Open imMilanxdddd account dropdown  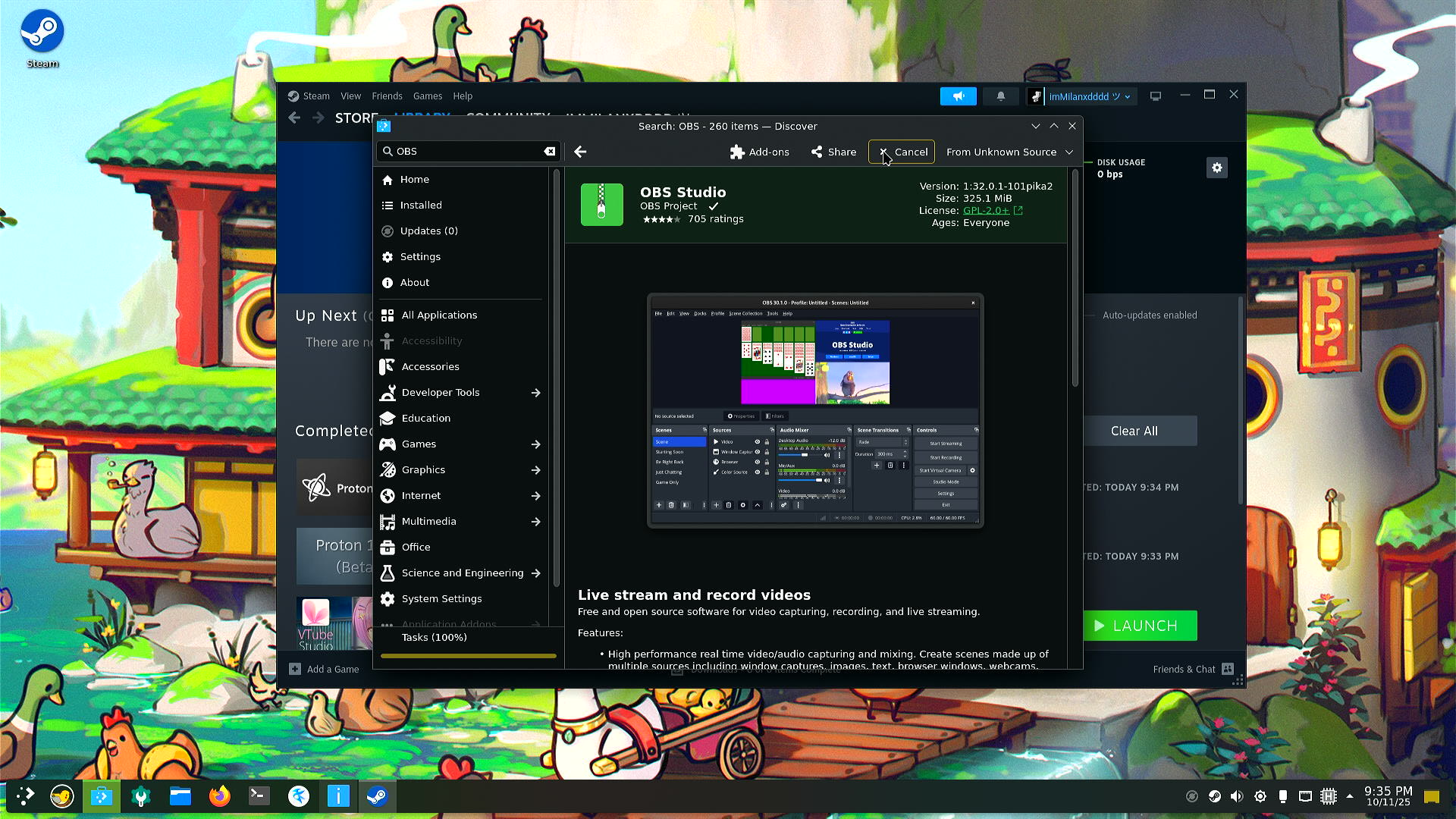click(1089, 96)
